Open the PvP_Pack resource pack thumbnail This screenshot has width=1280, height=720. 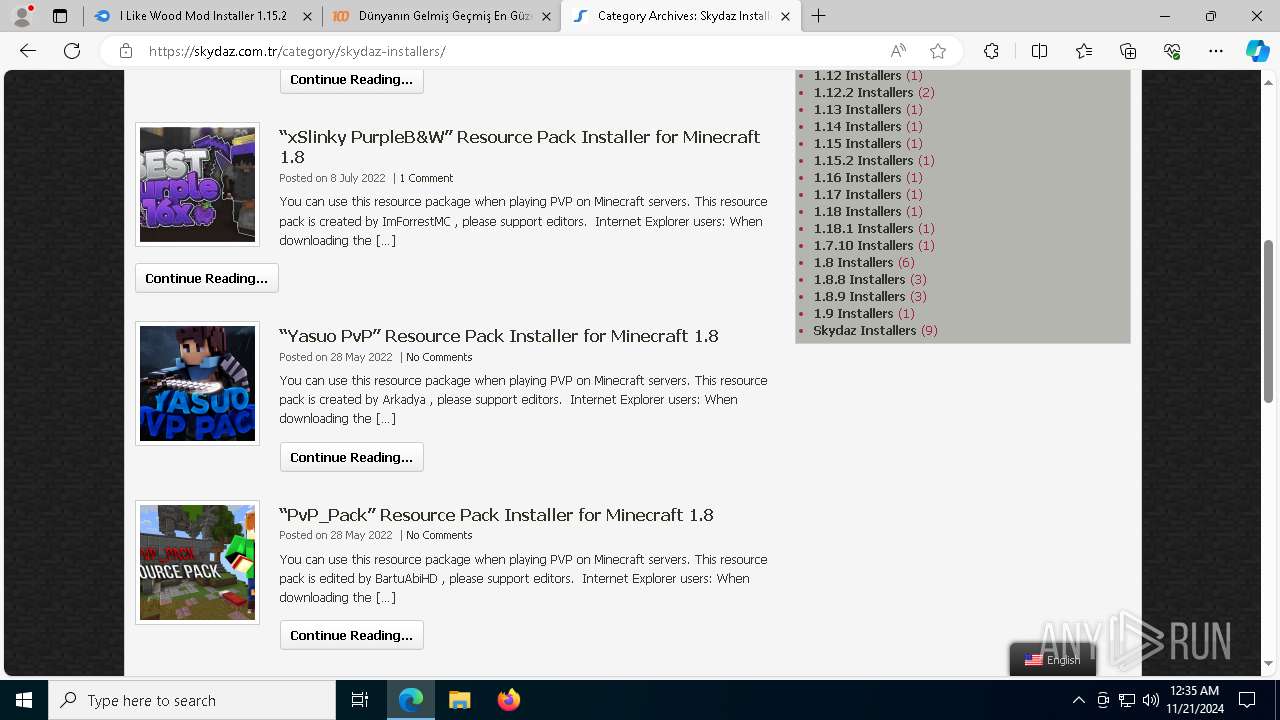click(197, 562)
